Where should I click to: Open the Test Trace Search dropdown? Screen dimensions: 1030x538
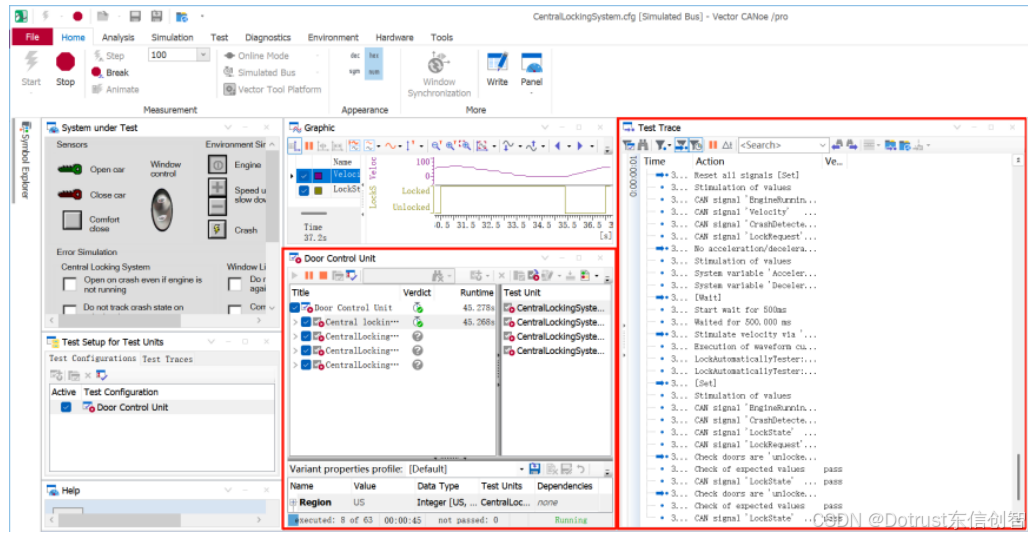click(822, 145)
